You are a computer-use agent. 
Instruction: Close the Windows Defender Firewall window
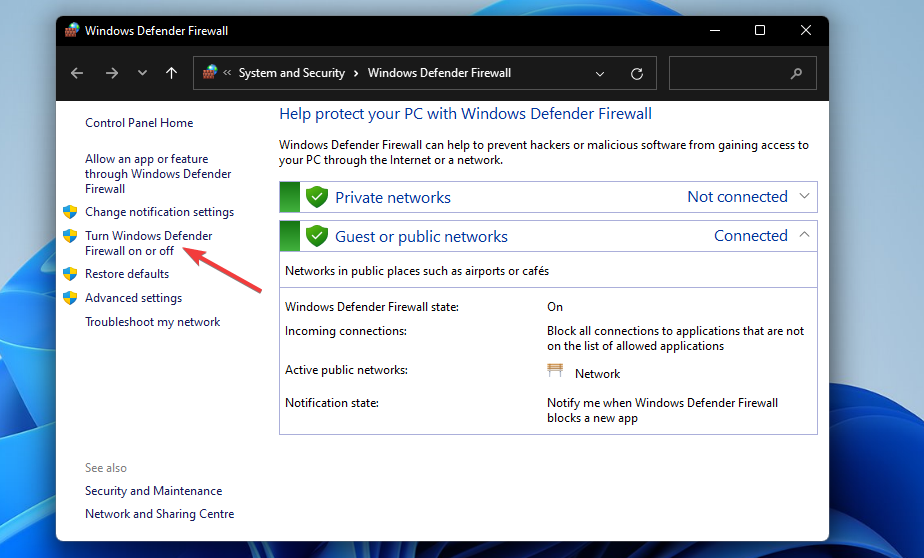[x=806, y=30]
